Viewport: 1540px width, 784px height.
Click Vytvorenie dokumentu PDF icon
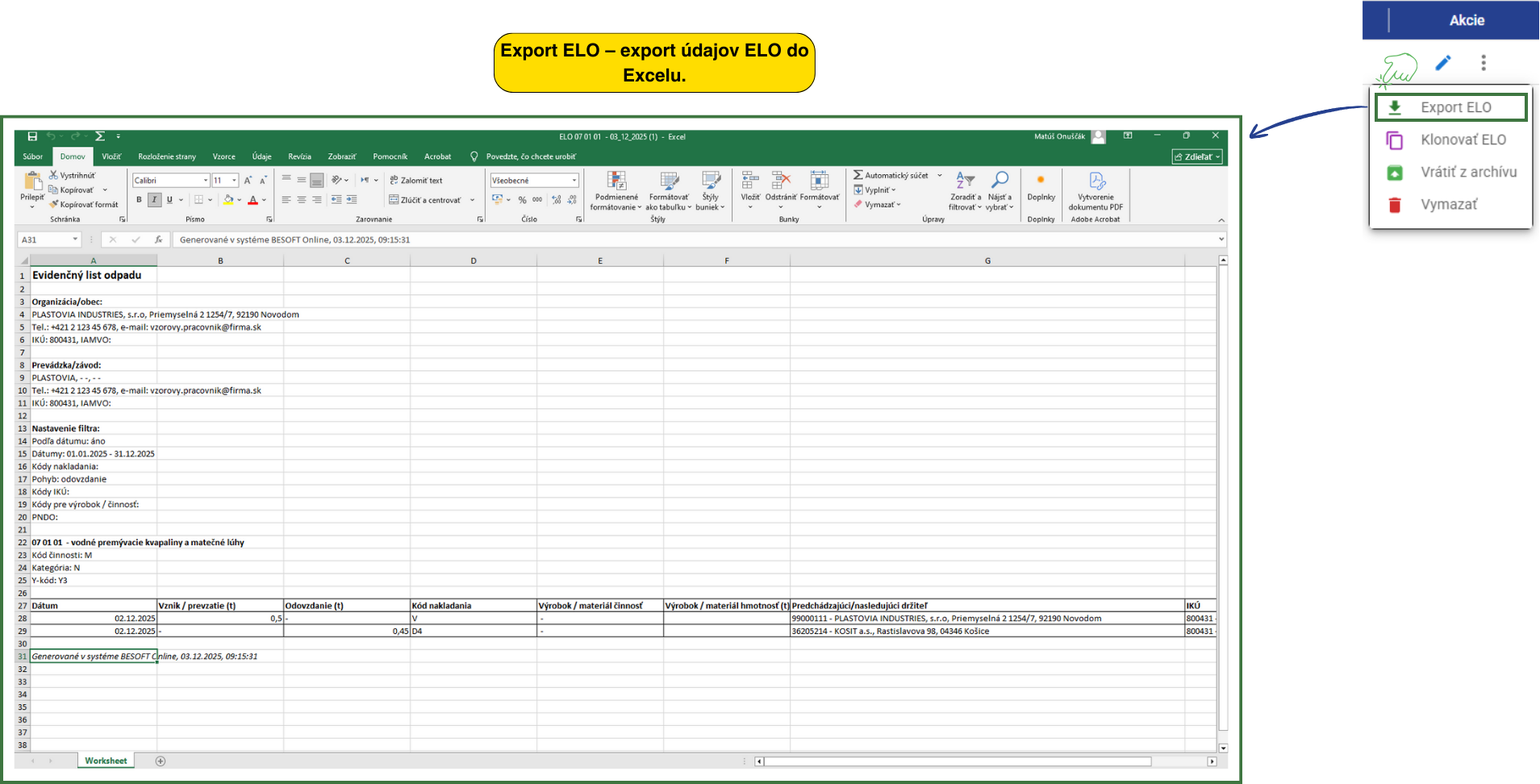[1096, 182]
